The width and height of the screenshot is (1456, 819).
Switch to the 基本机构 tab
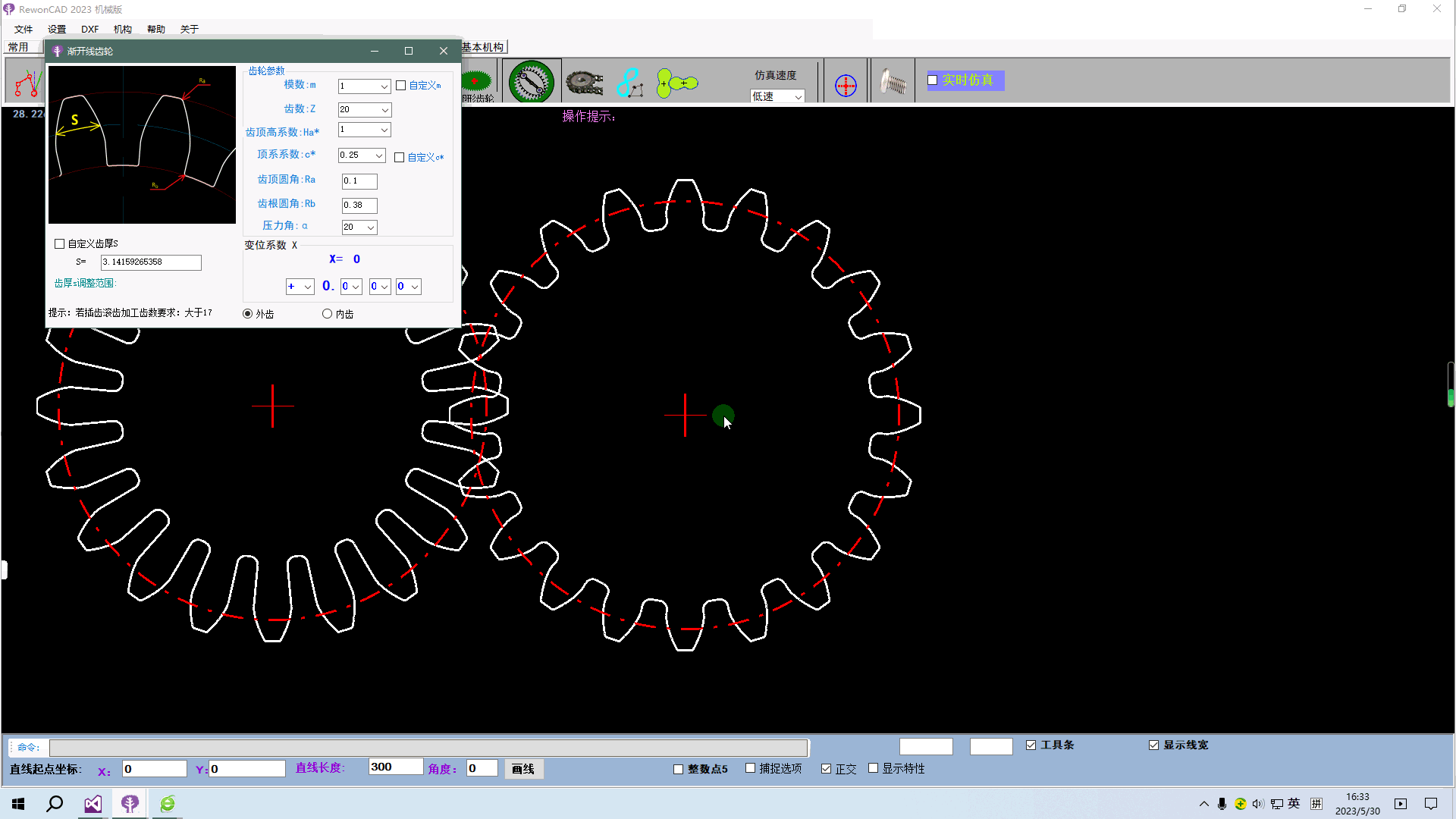[x=482, y=47]
